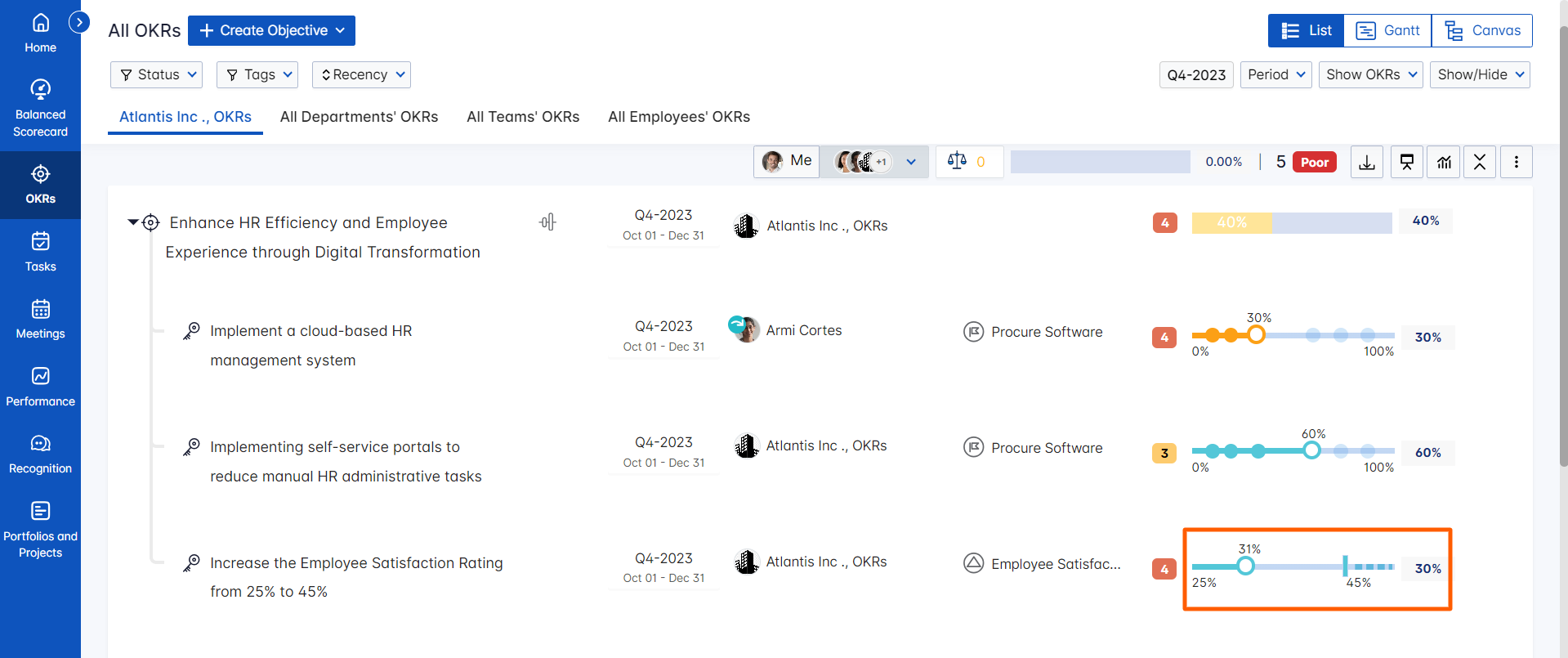Collapse the Enhance HR Efficiency objective
This screenshot has width=1568, height=658.
pyautogui.click(x=132, y=222)
